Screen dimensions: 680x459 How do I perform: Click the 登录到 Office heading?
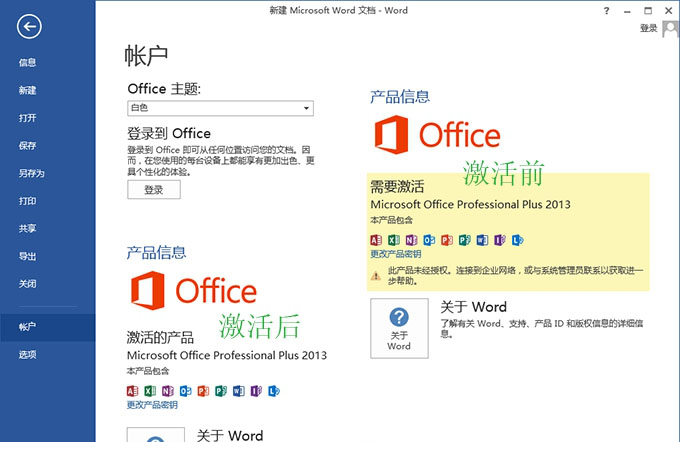pos(169,134)
